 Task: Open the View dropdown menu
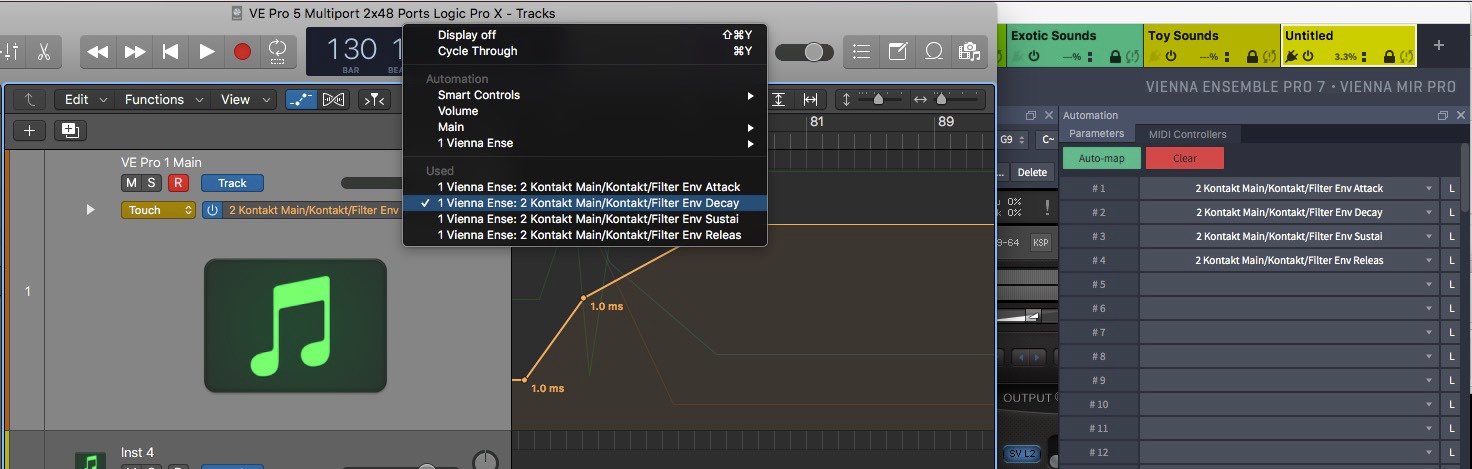click(x=245, y=99)
